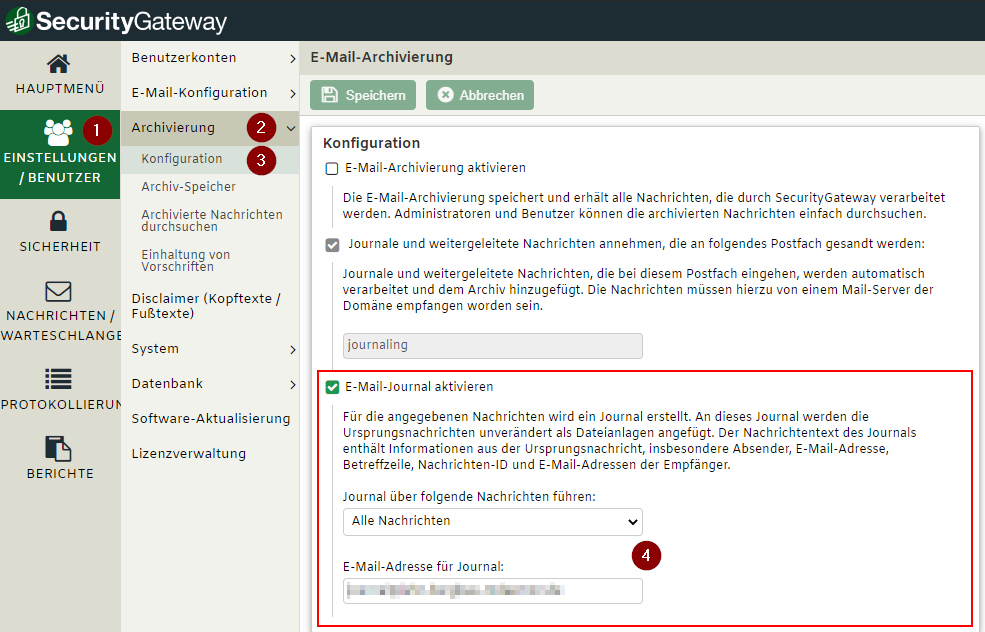Viewport: 985px width, 632px height.
Task: Click the floppy disk icon on Speichern
Action: [x=330, y=95]
